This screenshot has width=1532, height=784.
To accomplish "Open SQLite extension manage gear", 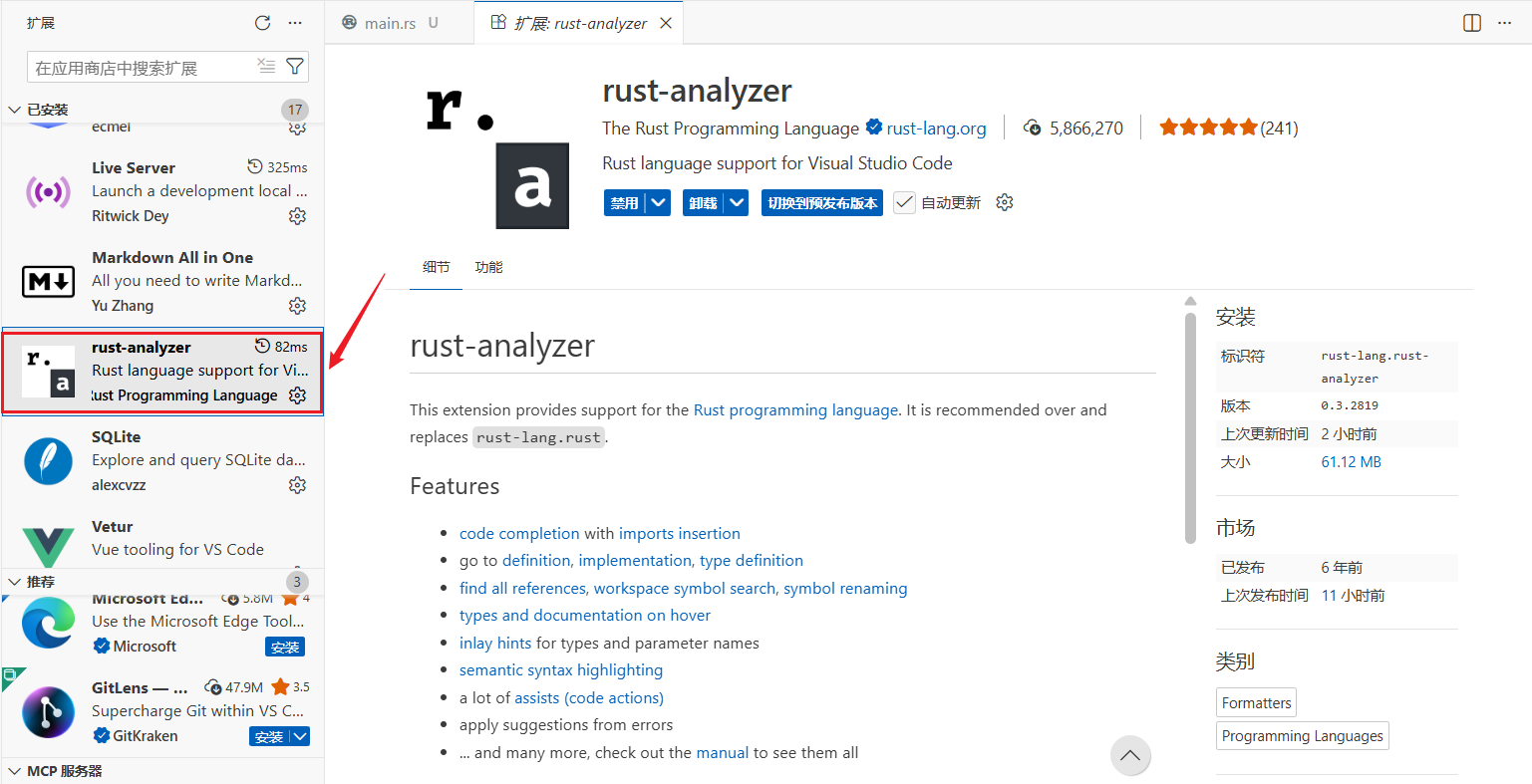I will tap(297, 485).
